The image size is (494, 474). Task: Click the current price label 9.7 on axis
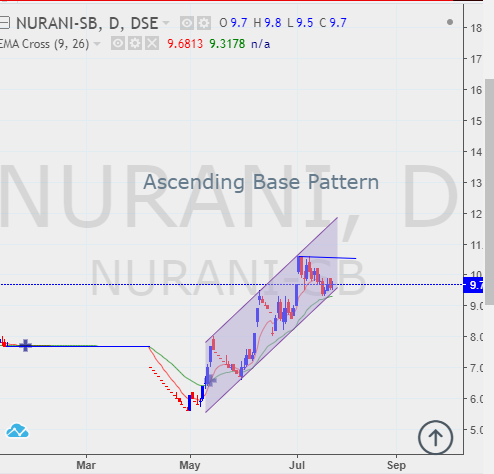473,285
